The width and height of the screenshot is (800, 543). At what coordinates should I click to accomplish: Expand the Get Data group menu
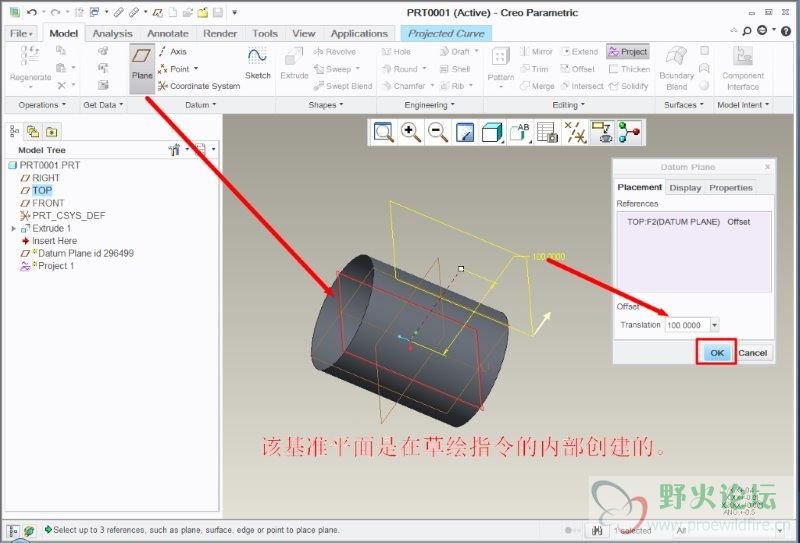[103, 105]
